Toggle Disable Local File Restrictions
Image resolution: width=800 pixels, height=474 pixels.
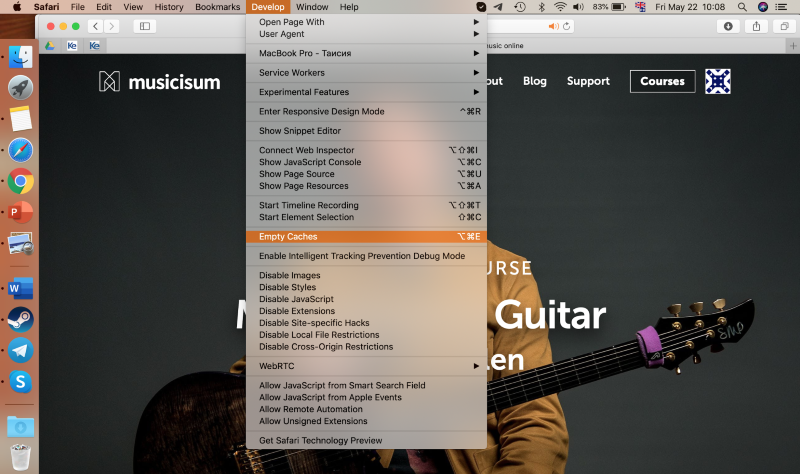click(x=366, y=335)
